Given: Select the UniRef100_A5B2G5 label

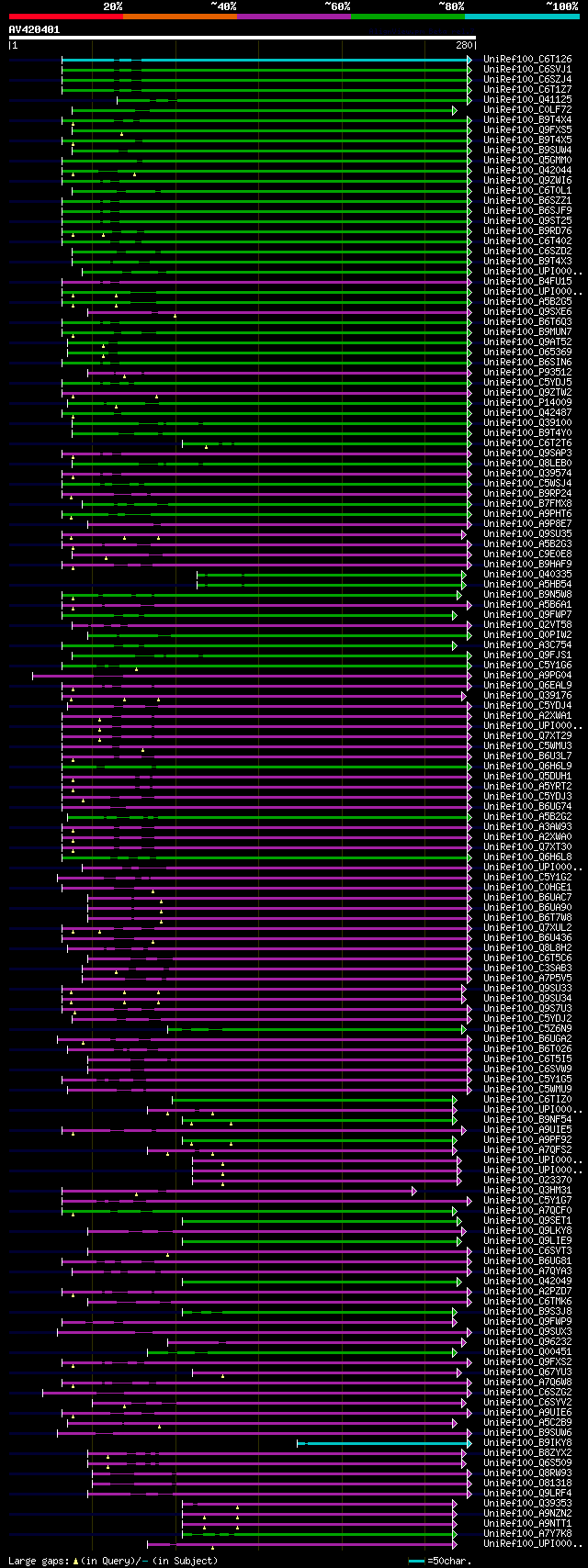Looking at the screenshot, I should click(527, 302).
